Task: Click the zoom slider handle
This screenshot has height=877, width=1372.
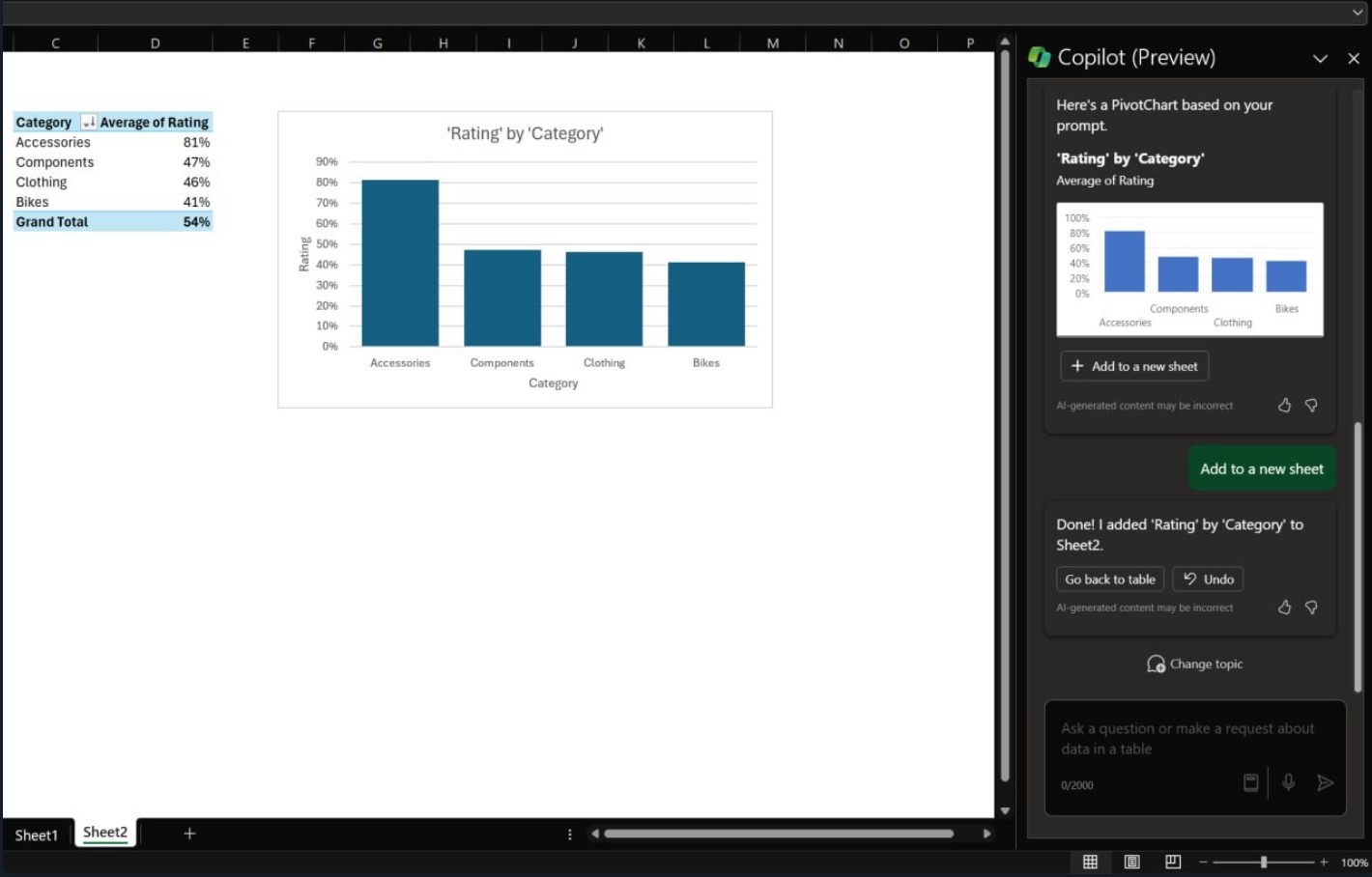Action: (x=1263, y=862)
